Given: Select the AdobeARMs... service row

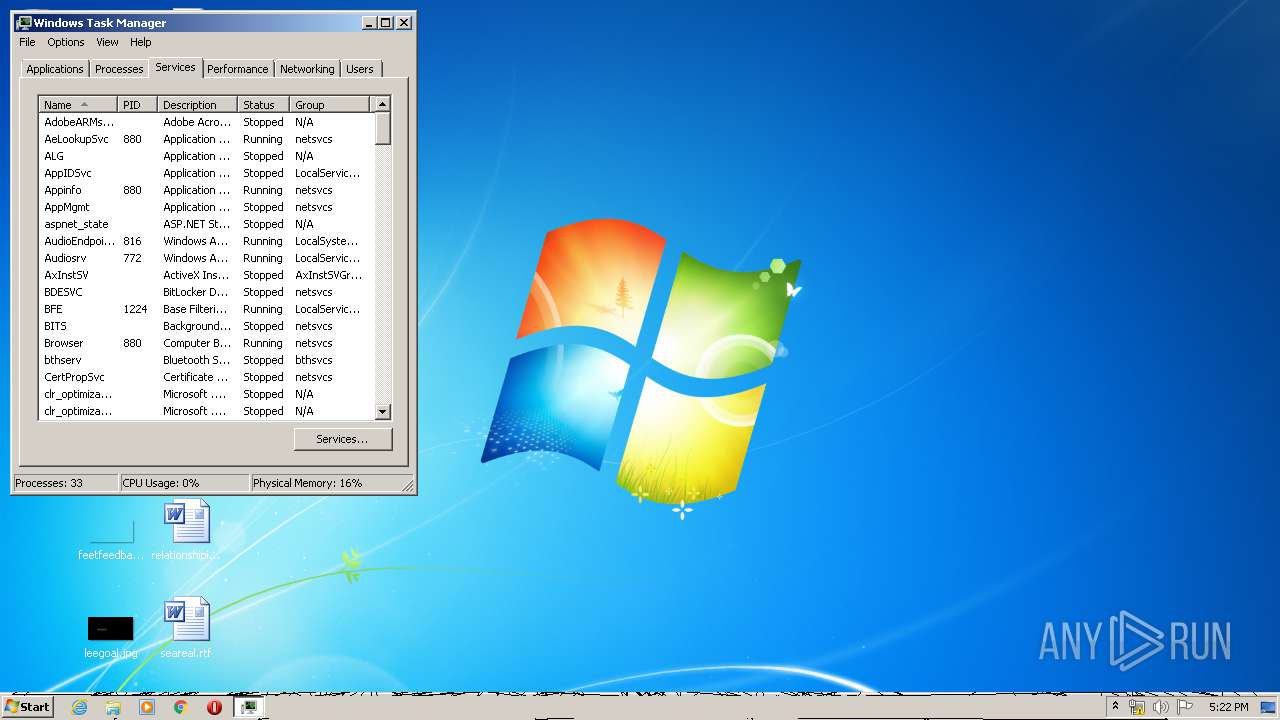Looking at the screenshot, I should pyautogui.click(x=206, y=122).
